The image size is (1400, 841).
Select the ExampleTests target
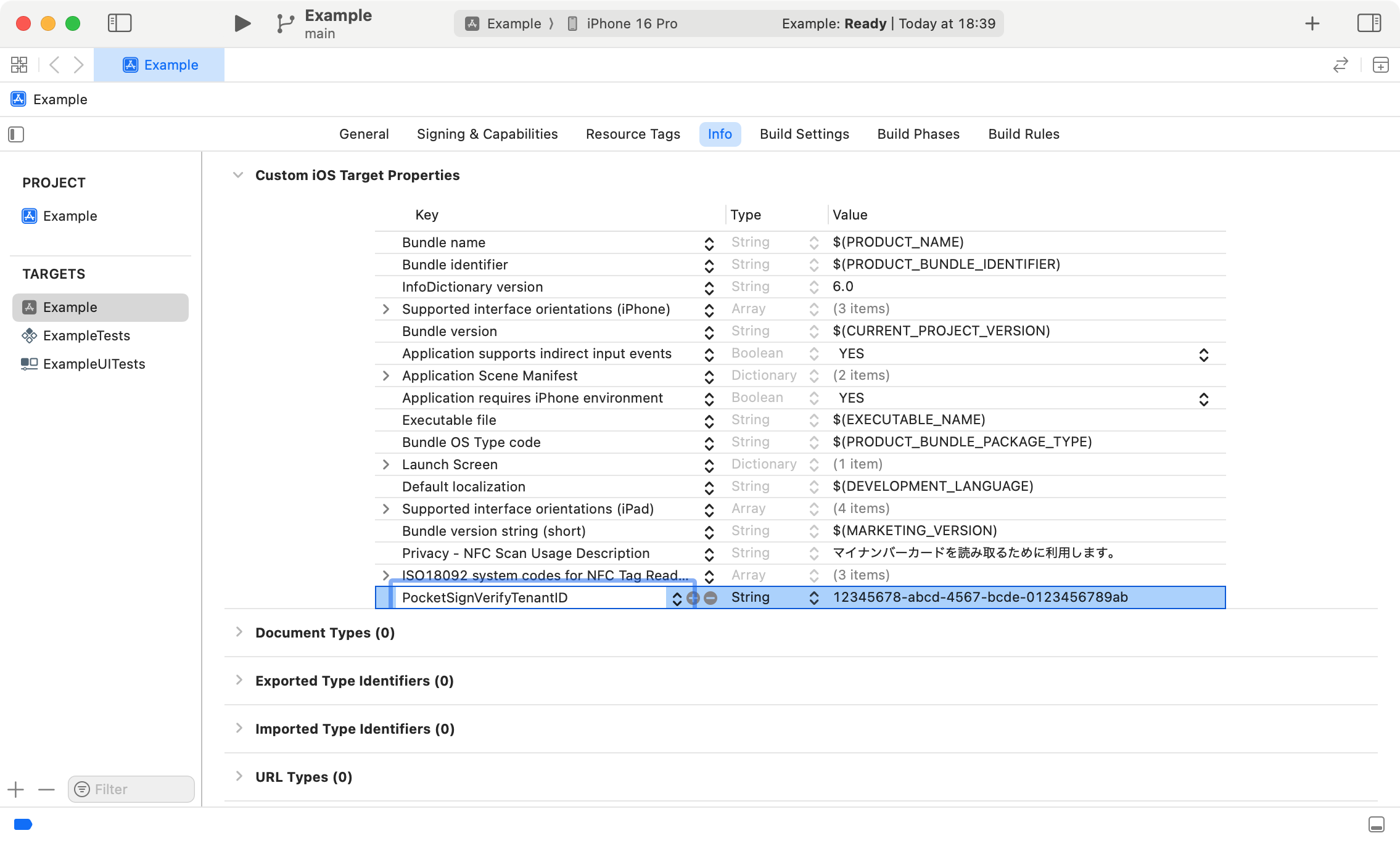point(86,335)
